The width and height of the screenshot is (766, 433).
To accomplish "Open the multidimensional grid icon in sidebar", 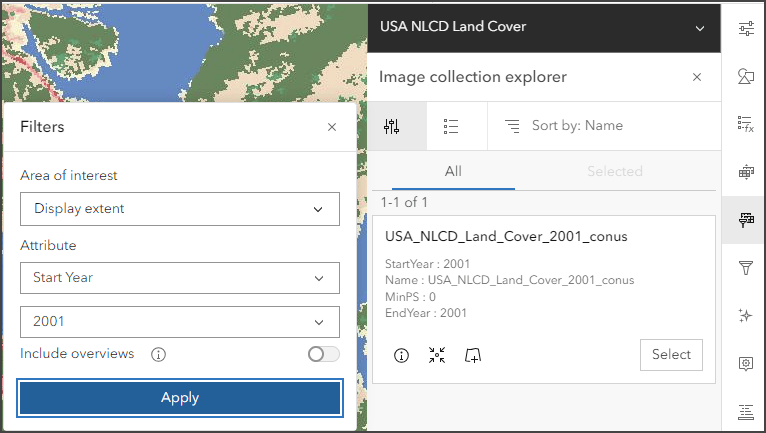I will pyautogui.click(x=746, y=172).
